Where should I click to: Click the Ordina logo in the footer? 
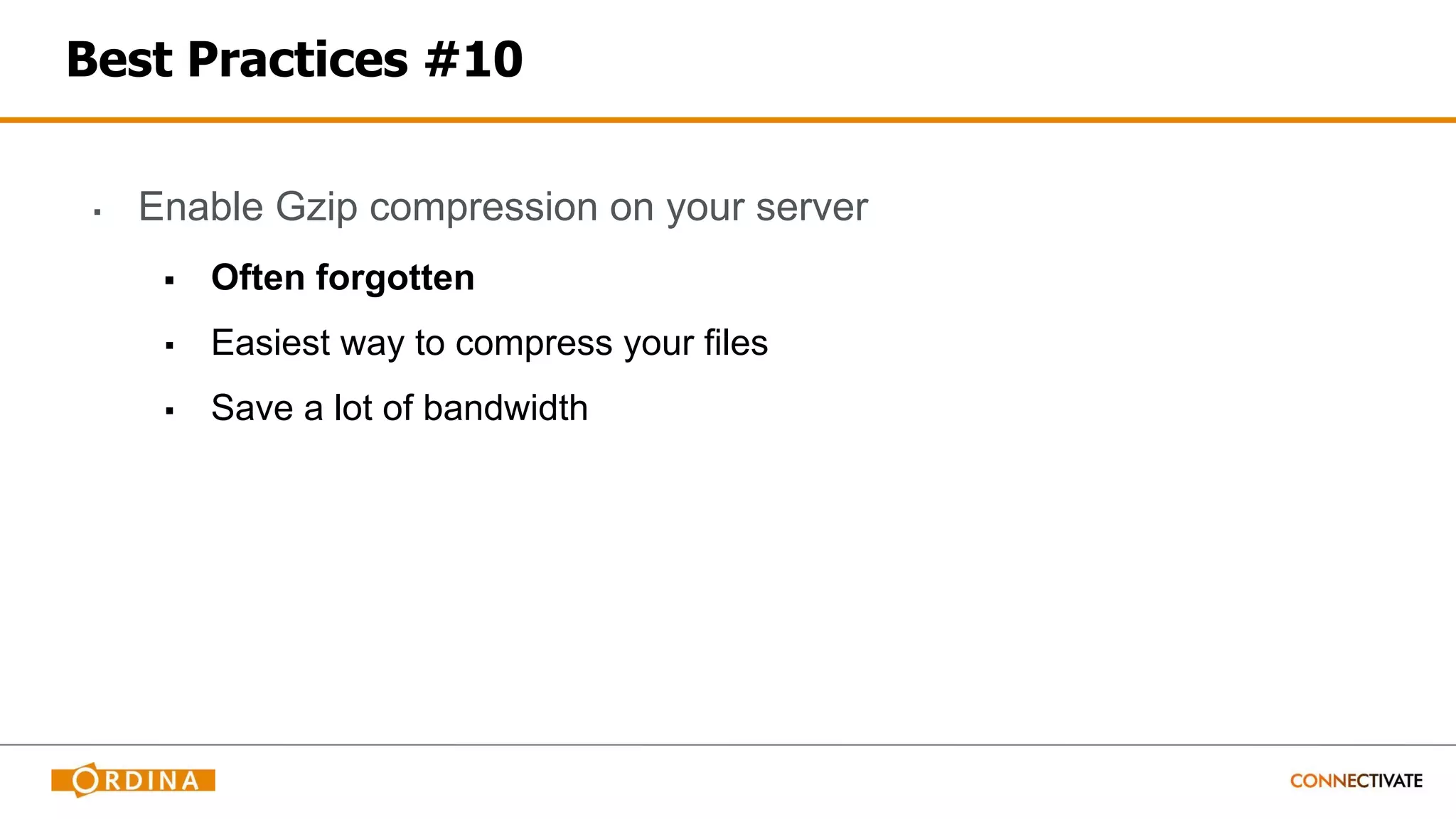click(x=134, y=780)
